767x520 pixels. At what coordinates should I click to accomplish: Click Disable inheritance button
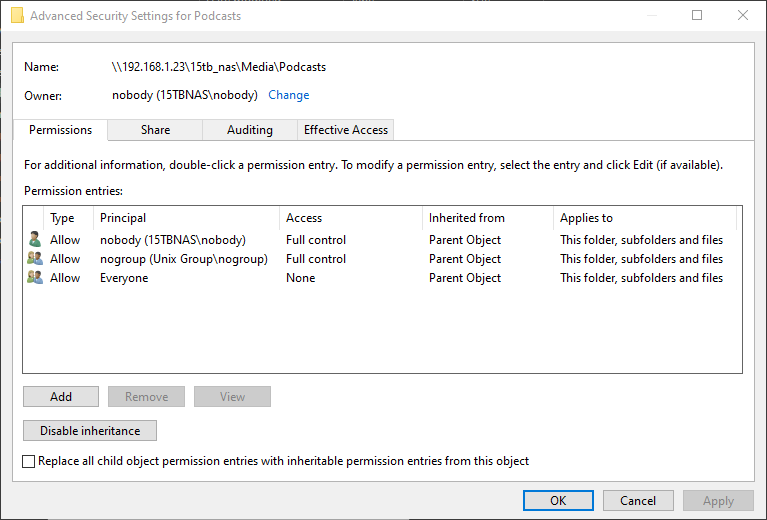click(90, 430)
